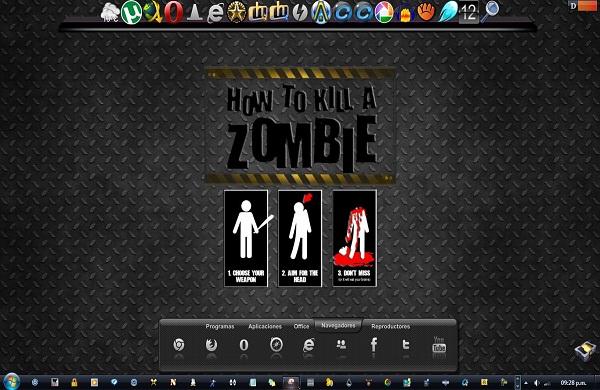Open the Office tab

tap(301, 326)
